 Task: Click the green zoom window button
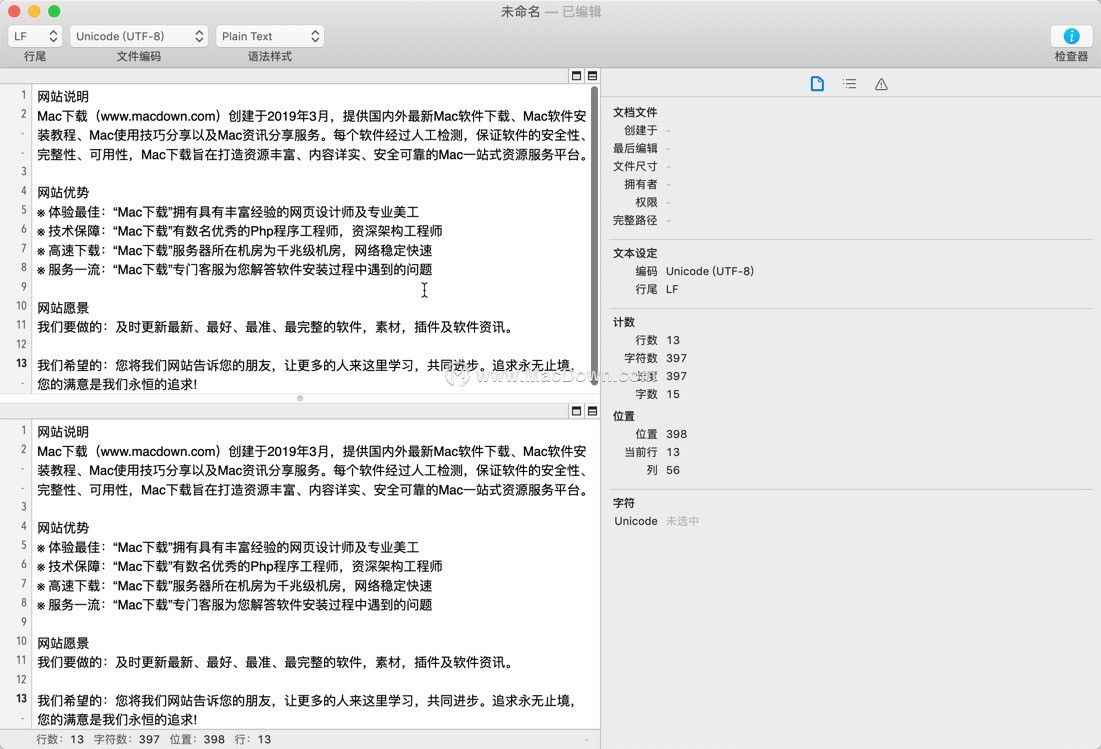click(x=54, y=11)
